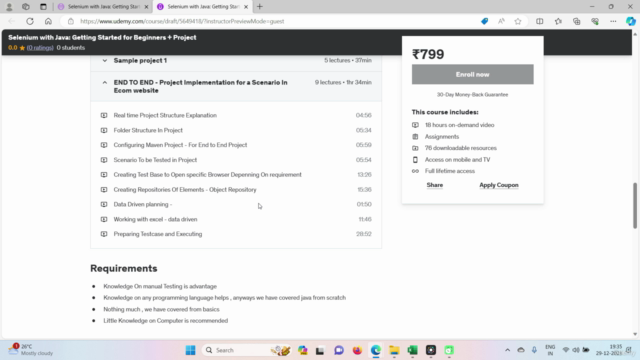Open the taskbar clock and date
This screenshot has height=360, width=640.
pos(609,350)
